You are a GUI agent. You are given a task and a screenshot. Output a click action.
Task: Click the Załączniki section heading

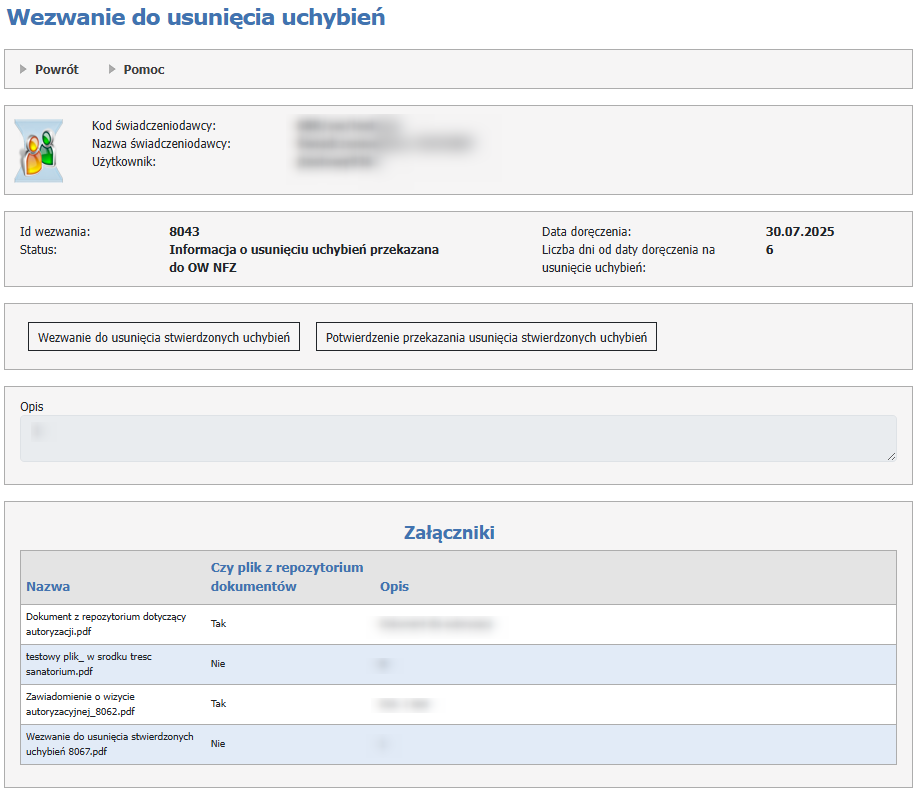(449, 532)
